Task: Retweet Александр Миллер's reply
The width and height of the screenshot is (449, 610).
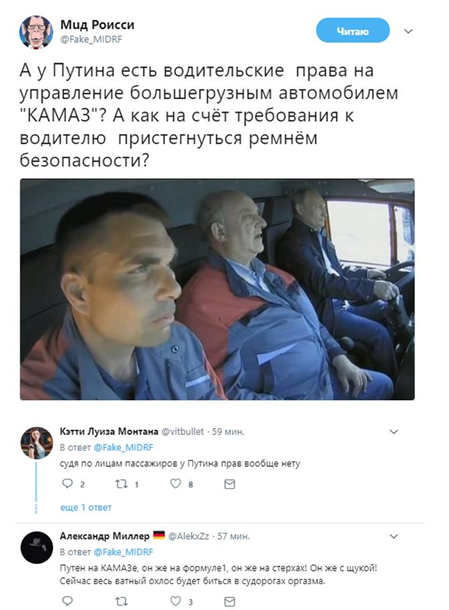Action: pyautogui.click(x=121, y=601)
